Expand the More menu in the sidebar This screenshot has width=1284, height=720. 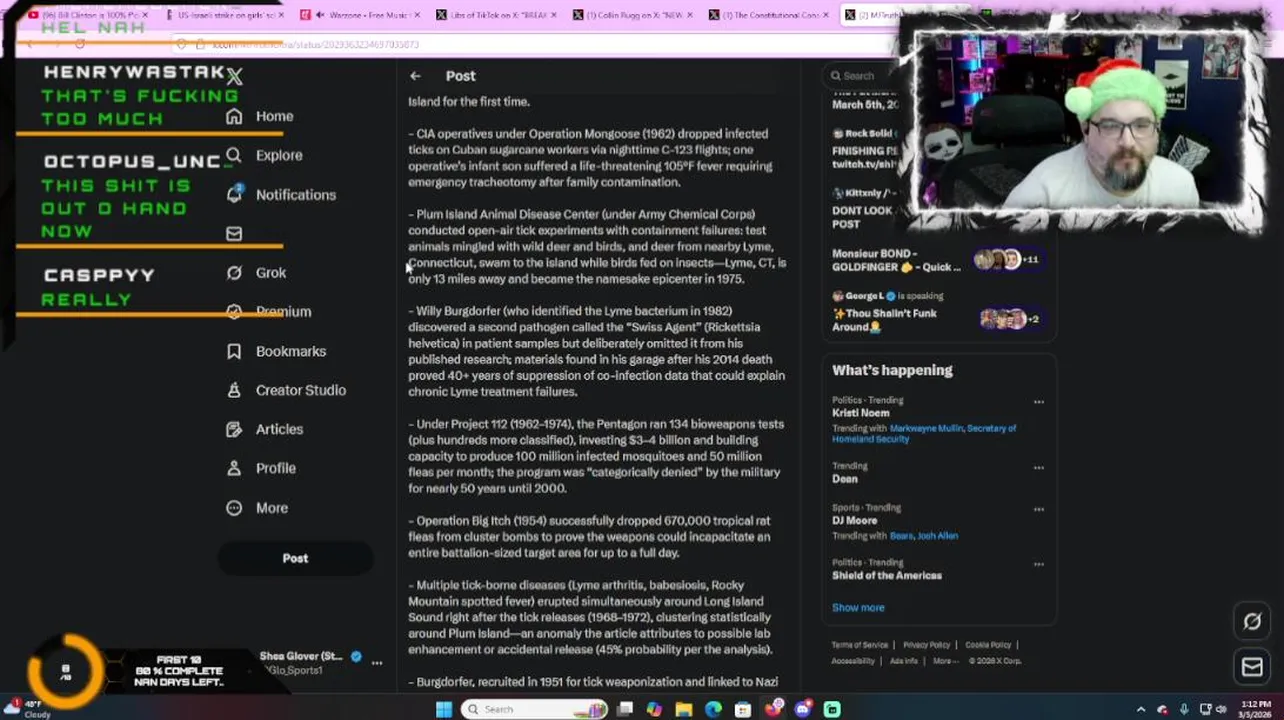click(x=258, y=508)
